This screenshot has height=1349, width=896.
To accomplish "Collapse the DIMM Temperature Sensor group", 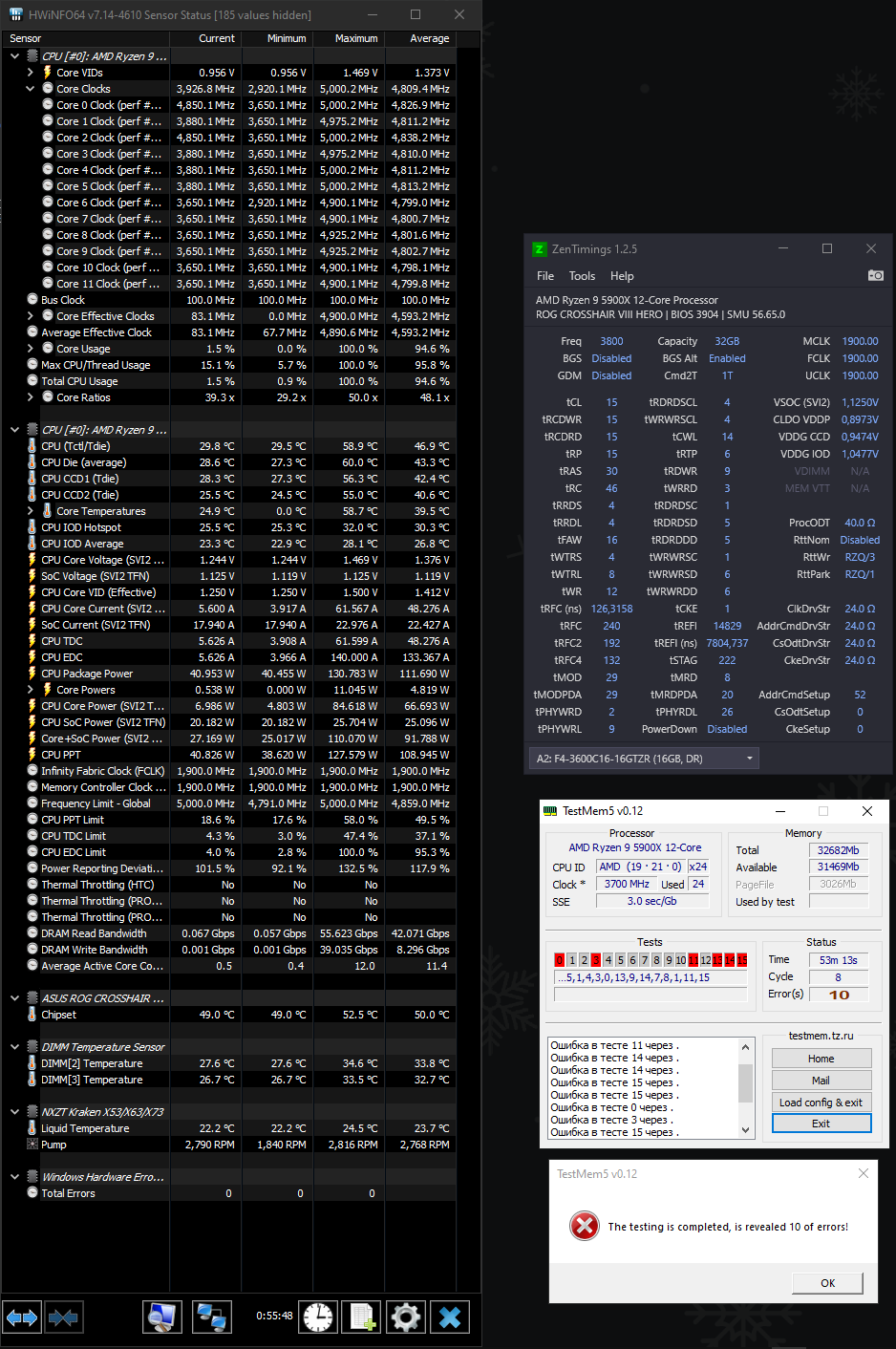I will [x=14, y=1047].
